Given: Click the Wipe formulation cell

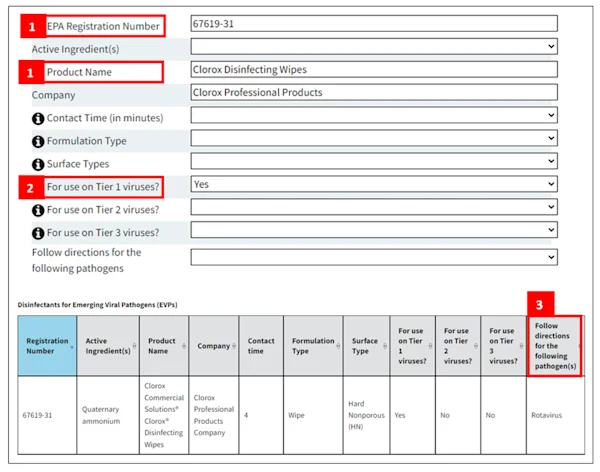Looking at the screenshot, I should tap(313, 415).
